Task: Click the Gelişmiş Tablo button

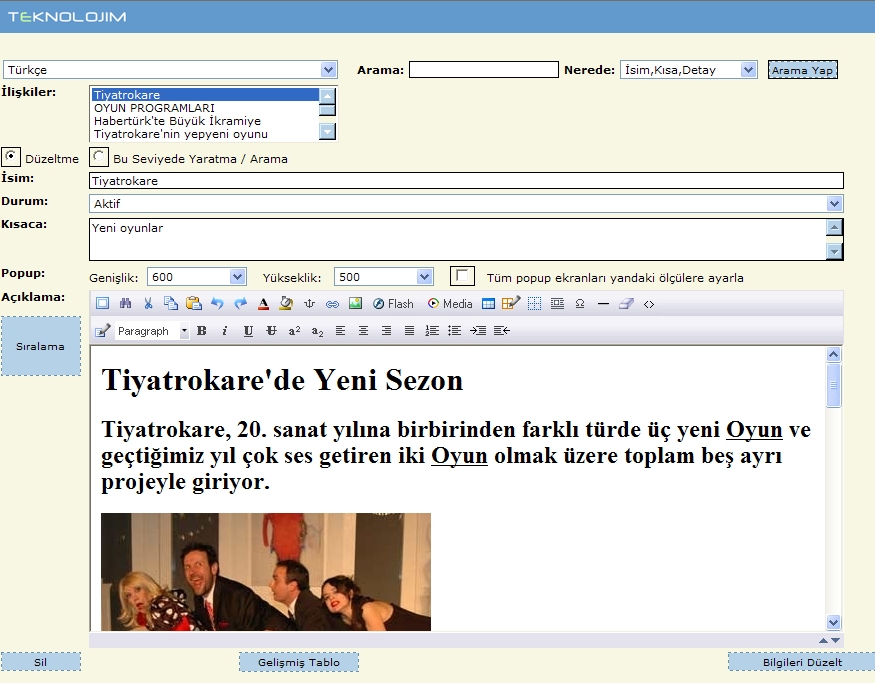Action: tap(299, 662)
